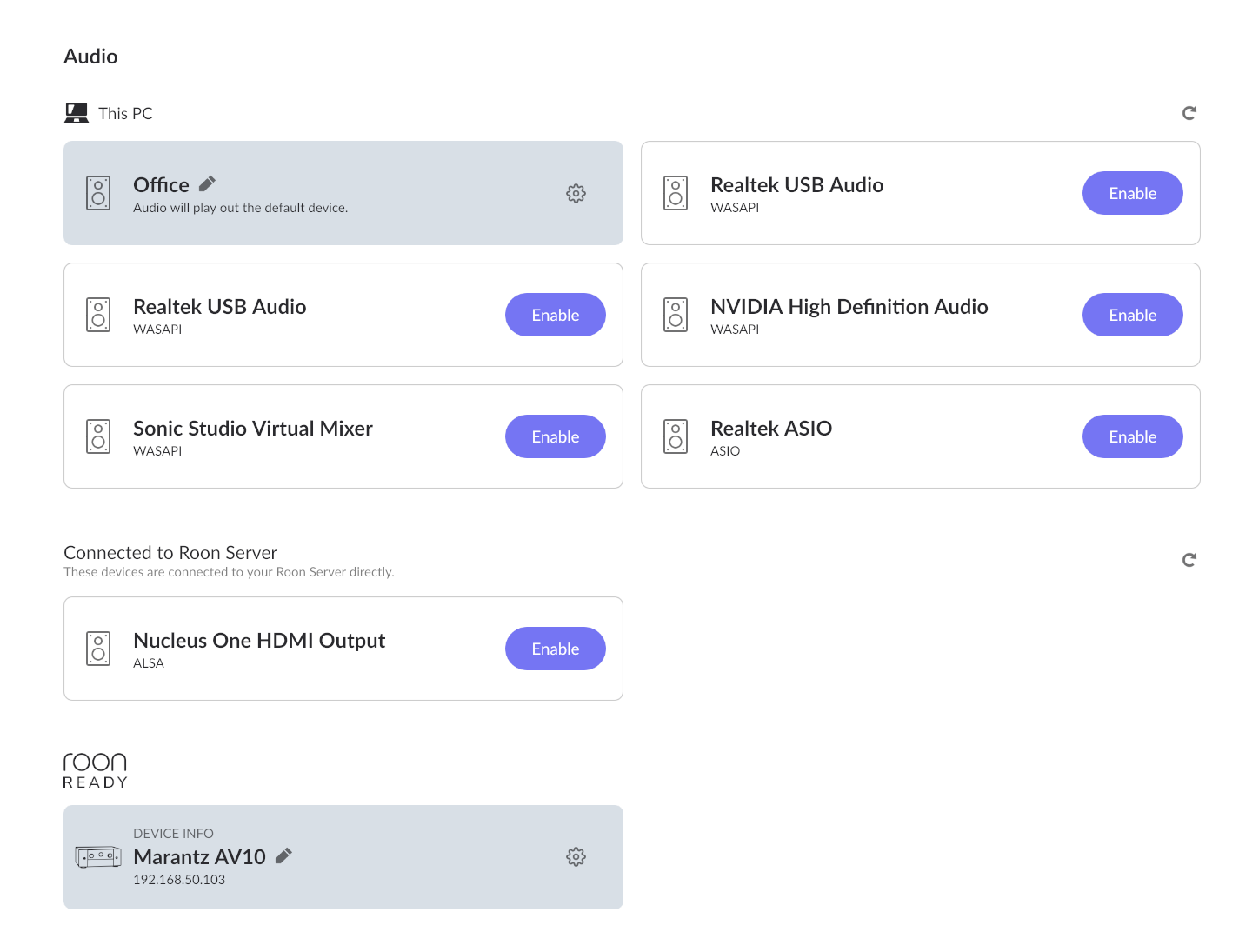1259x952 pixels.
Task: Click the Marantz AV10 receiver icon
Action: point(98,857)
